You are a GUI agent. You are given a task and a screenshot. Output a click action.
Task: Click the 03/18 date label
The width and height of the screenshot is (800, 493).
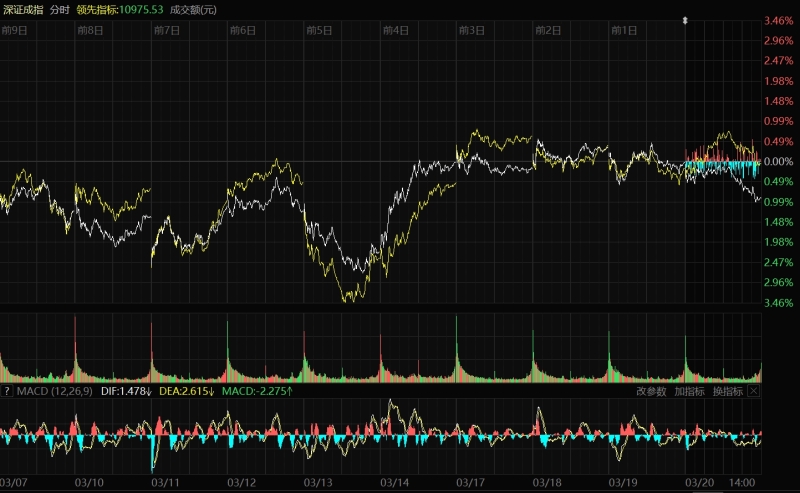pos(547,483)
